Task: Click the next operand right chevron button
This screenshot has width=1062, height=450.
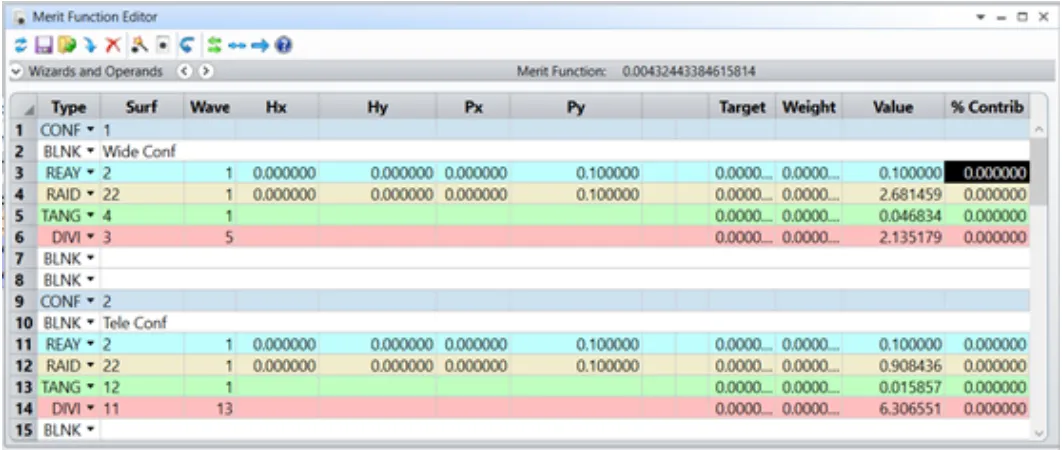Action: pos(205,72)
